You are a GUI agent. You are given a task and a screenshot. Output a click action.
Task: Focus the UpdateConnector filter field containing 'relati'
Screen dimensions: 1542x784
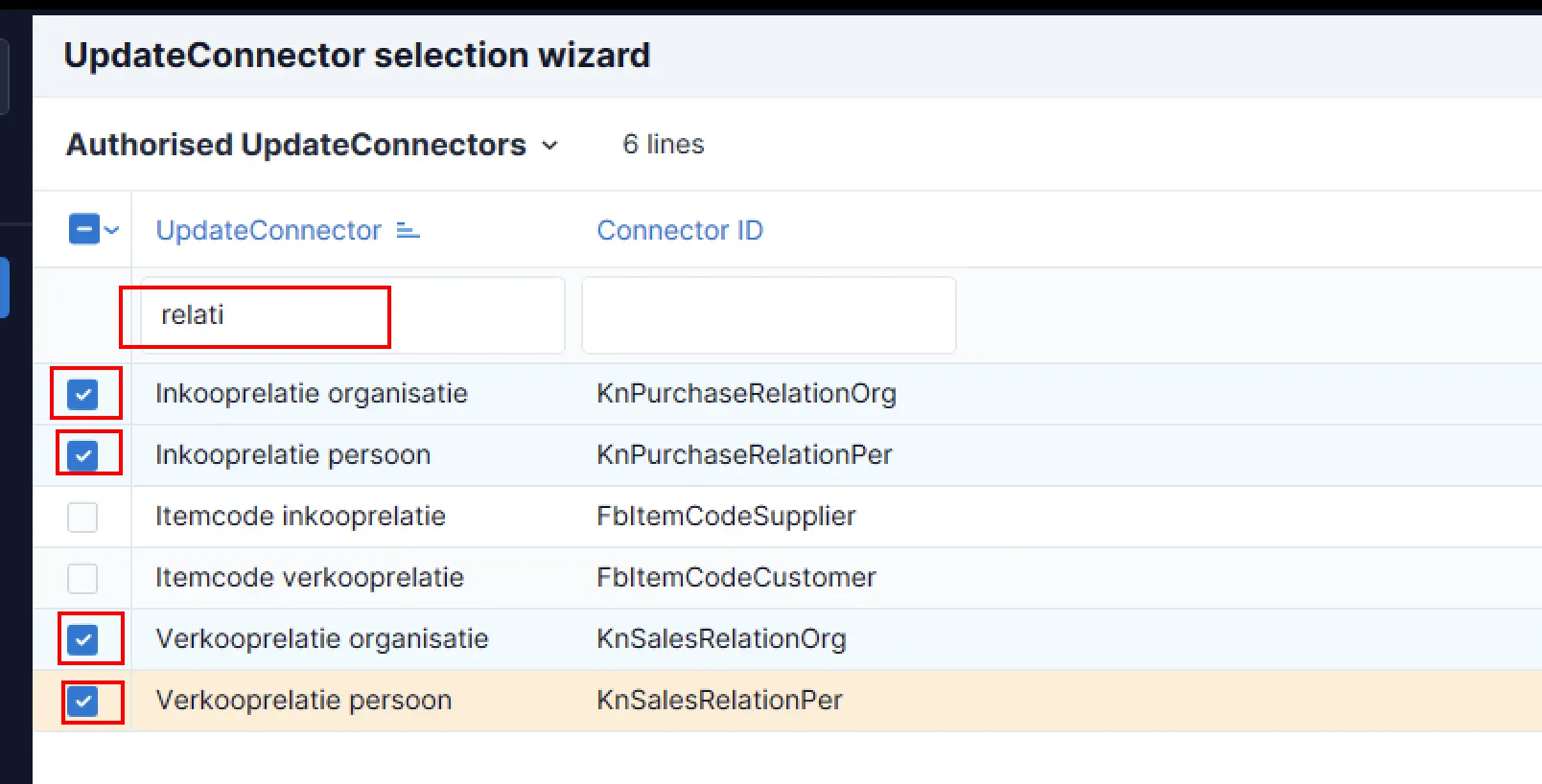(352, 315)
